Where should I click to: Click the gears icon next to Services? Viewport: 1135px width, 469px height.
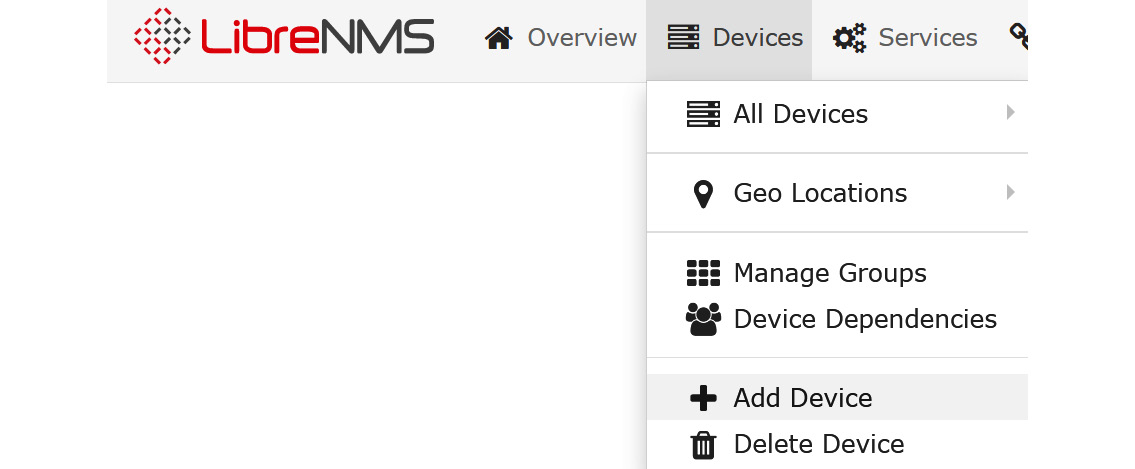click(x=849, y=38)
